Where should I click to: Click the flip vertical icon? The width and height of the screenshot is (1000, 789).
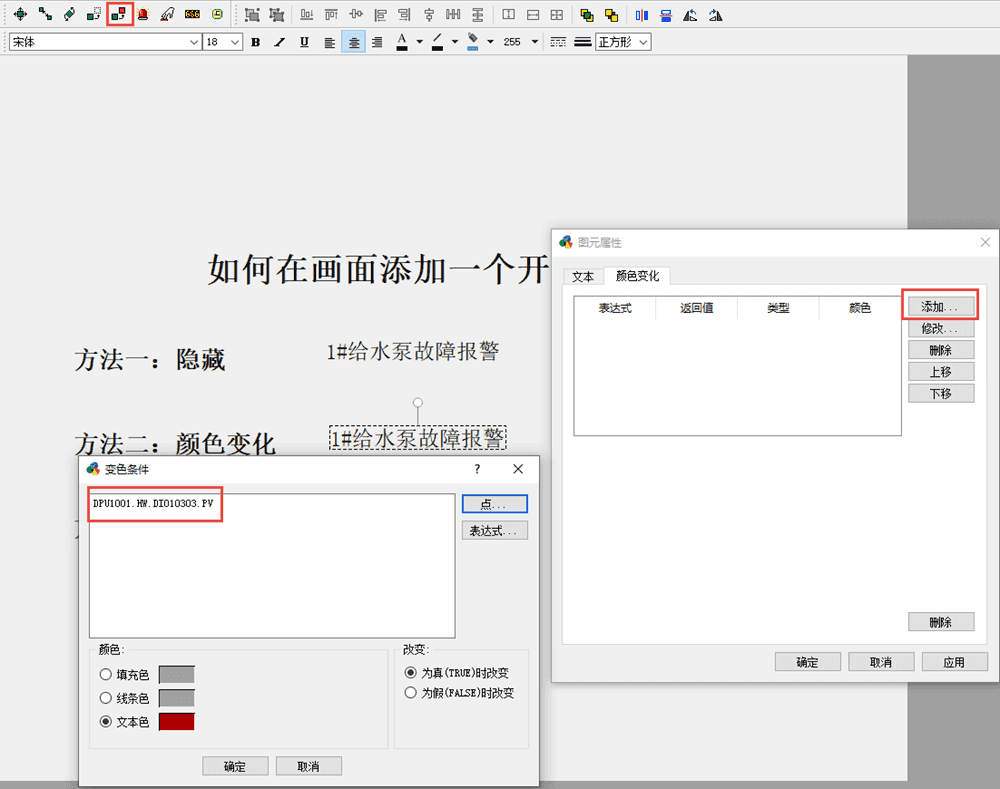click(666, 15)
